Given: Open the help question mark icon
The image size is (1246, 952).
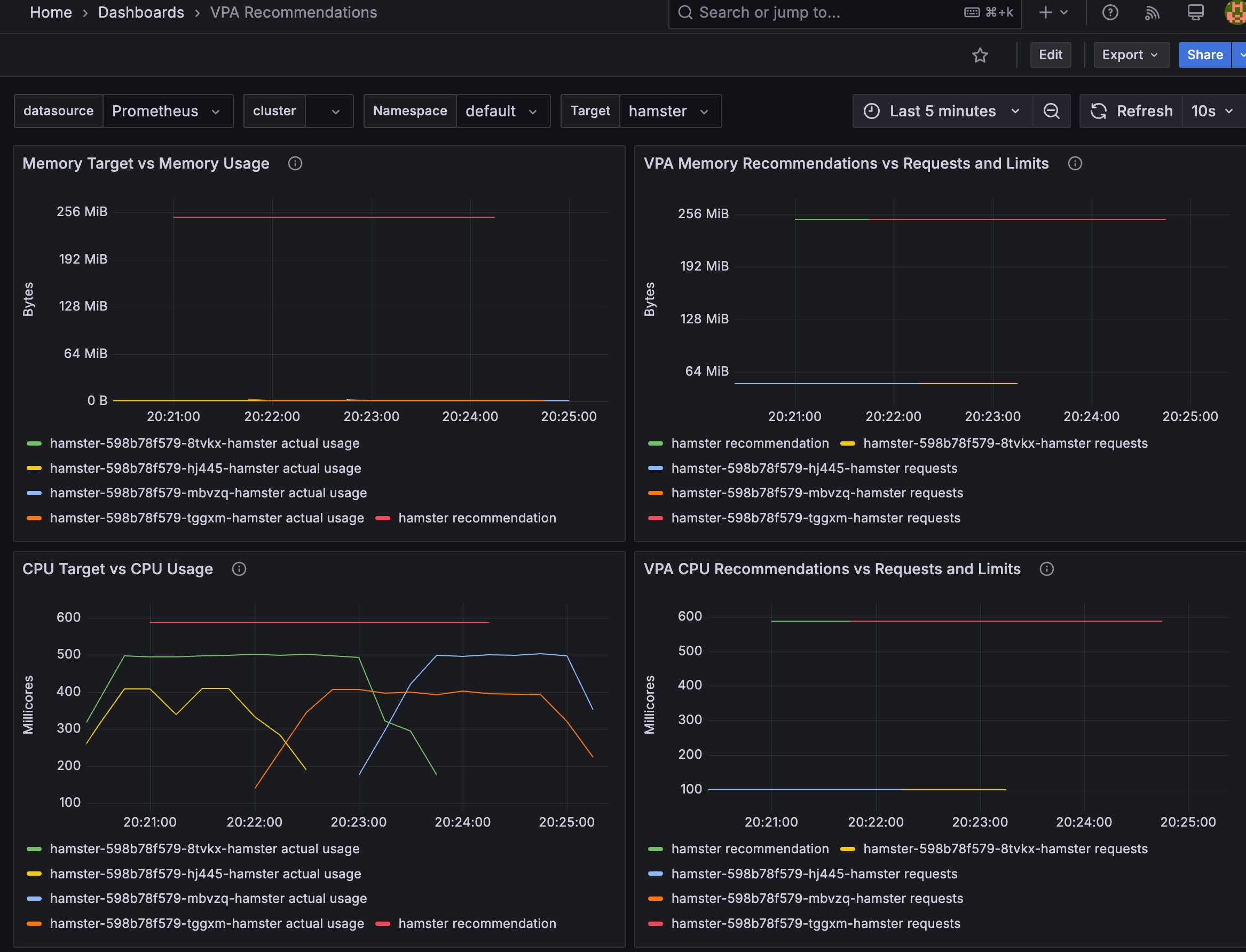Looking at the screenshot, I should point(1109,12).
